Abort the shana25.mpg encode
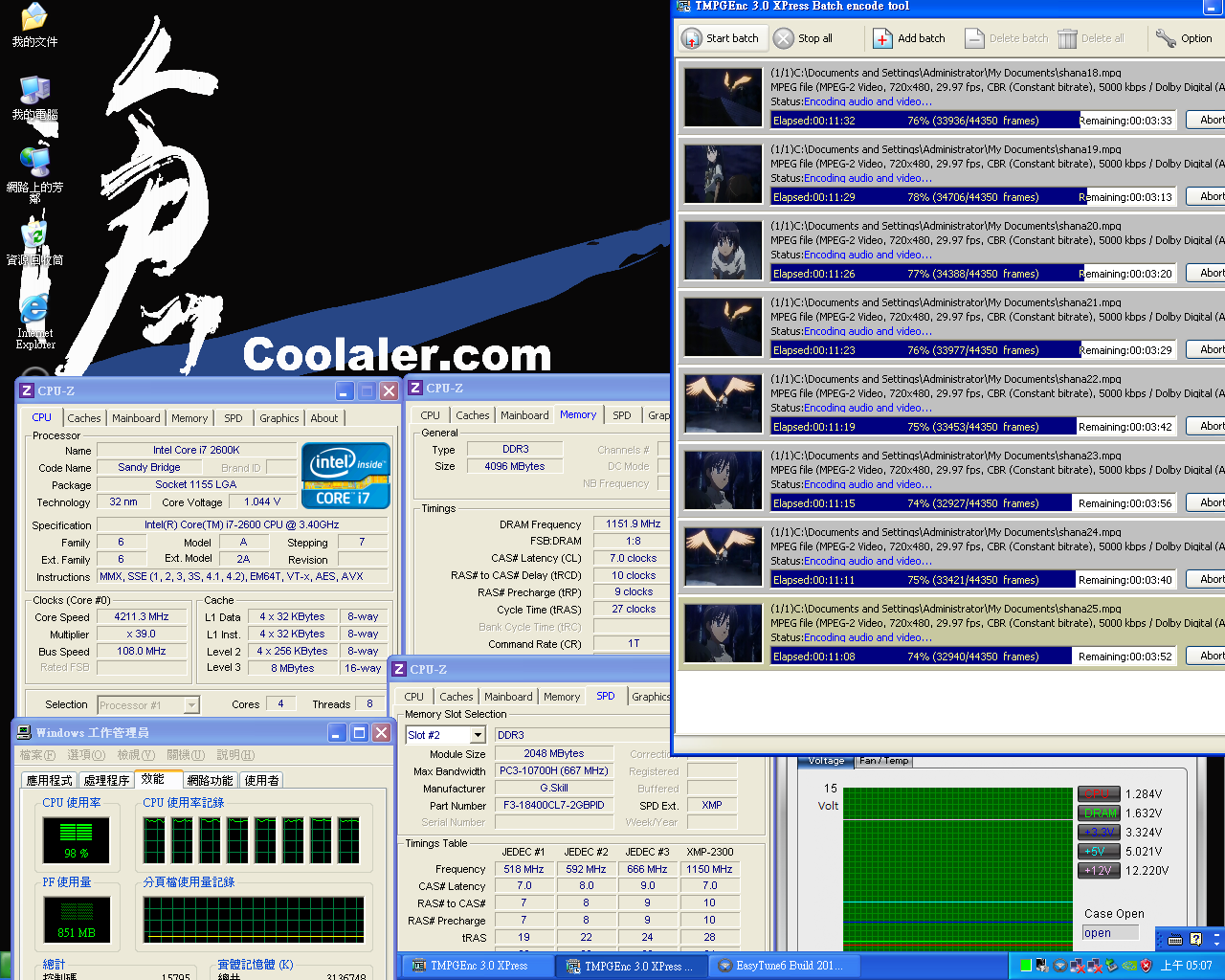1225x980 pixels. click(x=1208, y=656)
